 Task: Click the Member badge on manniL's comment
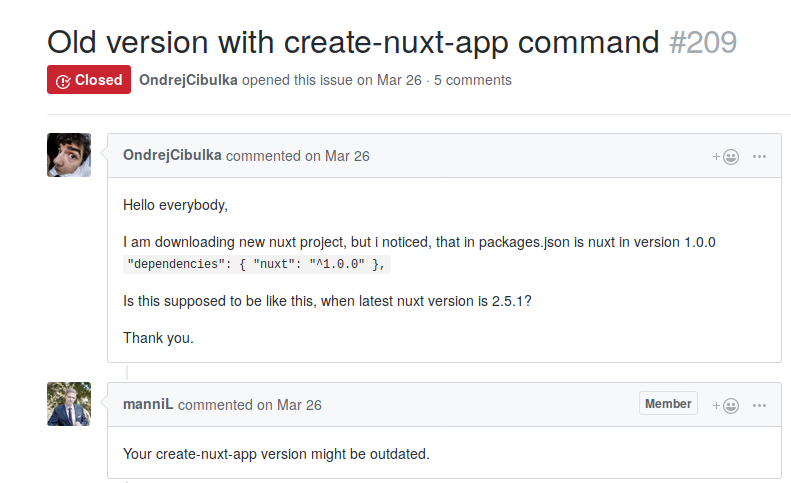[x=668, y=404]
